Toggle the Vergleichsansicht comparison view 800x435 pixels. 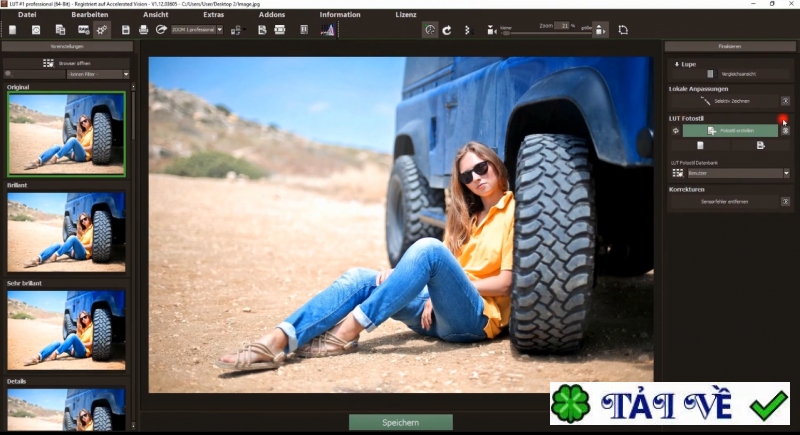click(x=710, y=73)
